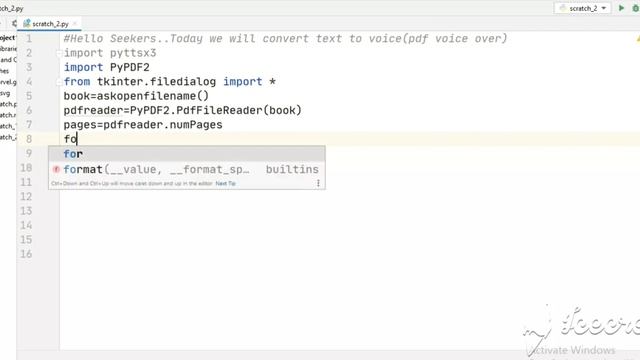Image resolution: width=640 pixels, height=360 pixels.
Task: Select the scratch_2.py editor tab
Action: [x=50, y=24]
